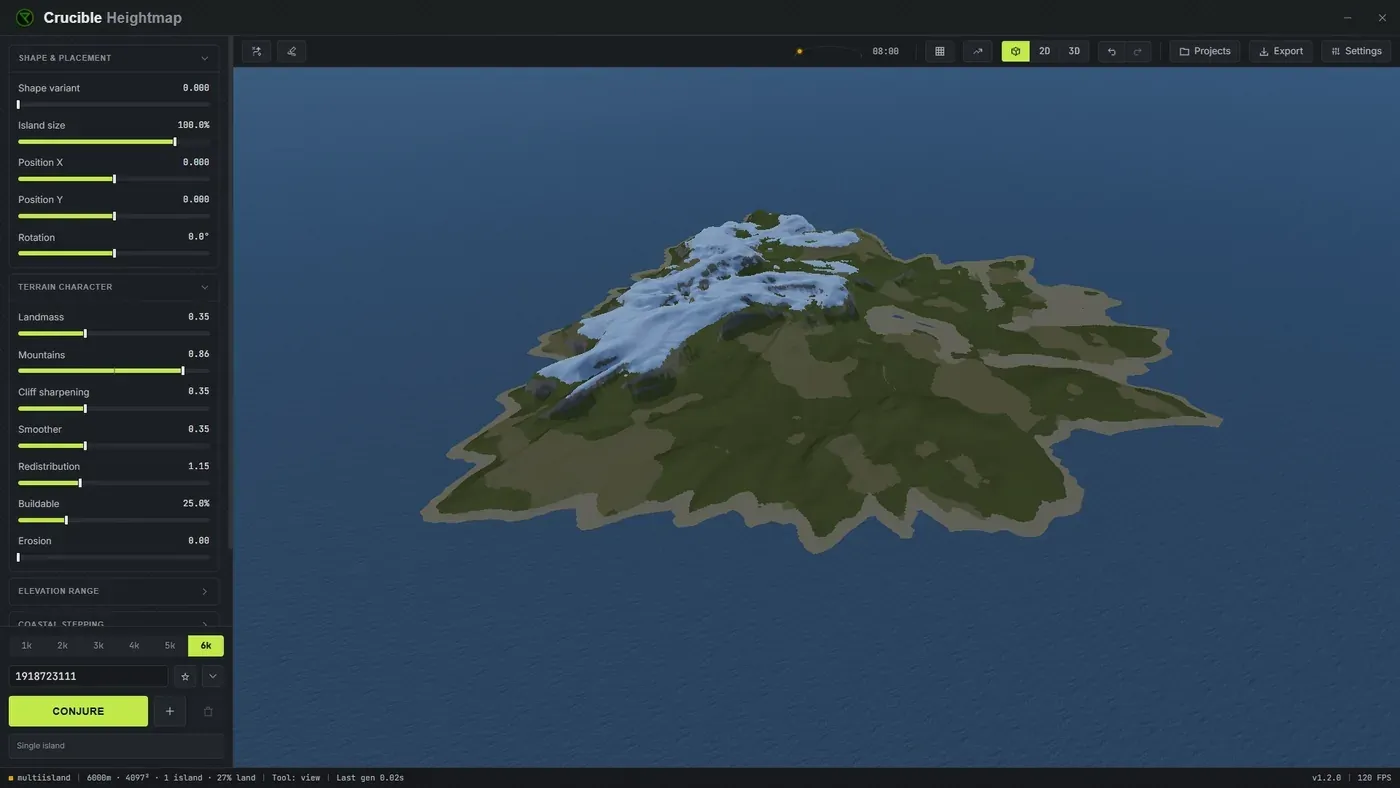1400x788 pixels.
Task: Open the Projects folder button
Action: point(1205,51)
